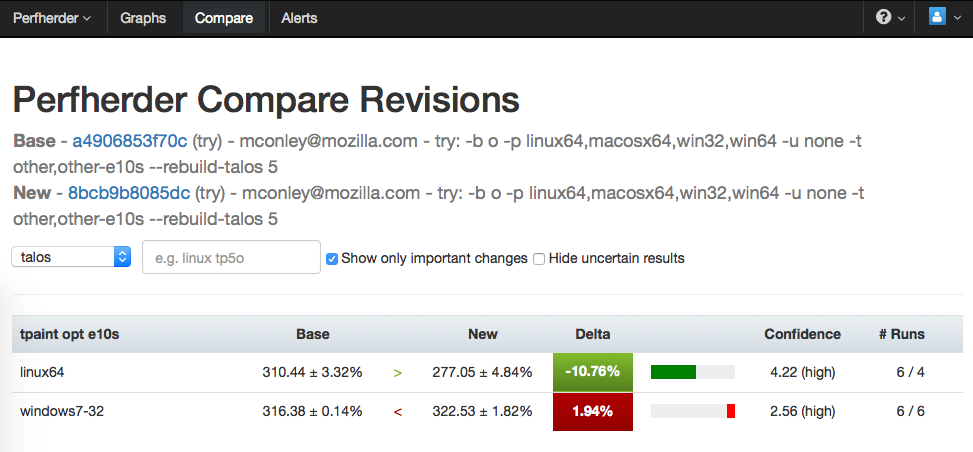Open the help question mark menu
Screen dimensions: 973x452
pyautogui.click(x=890, y=18)
